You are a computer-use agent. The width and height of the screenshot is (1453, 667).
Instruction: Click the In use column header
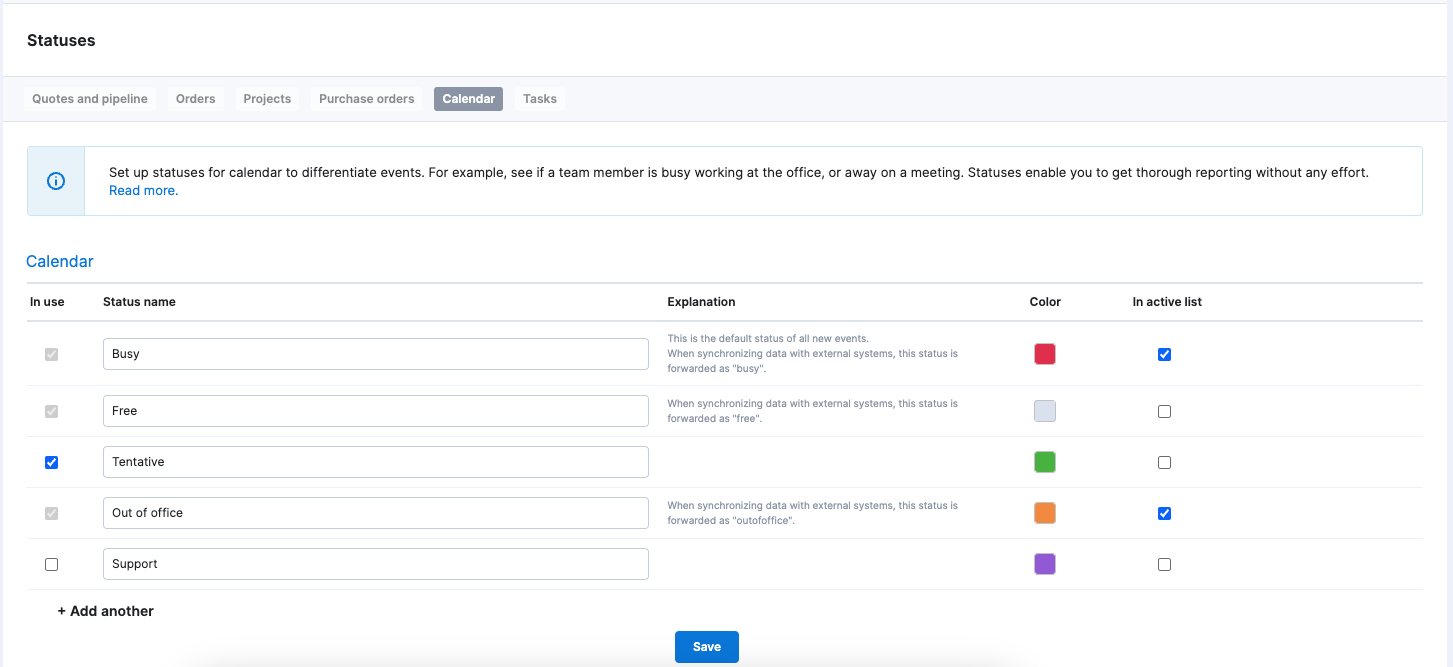tap(47, 302)
